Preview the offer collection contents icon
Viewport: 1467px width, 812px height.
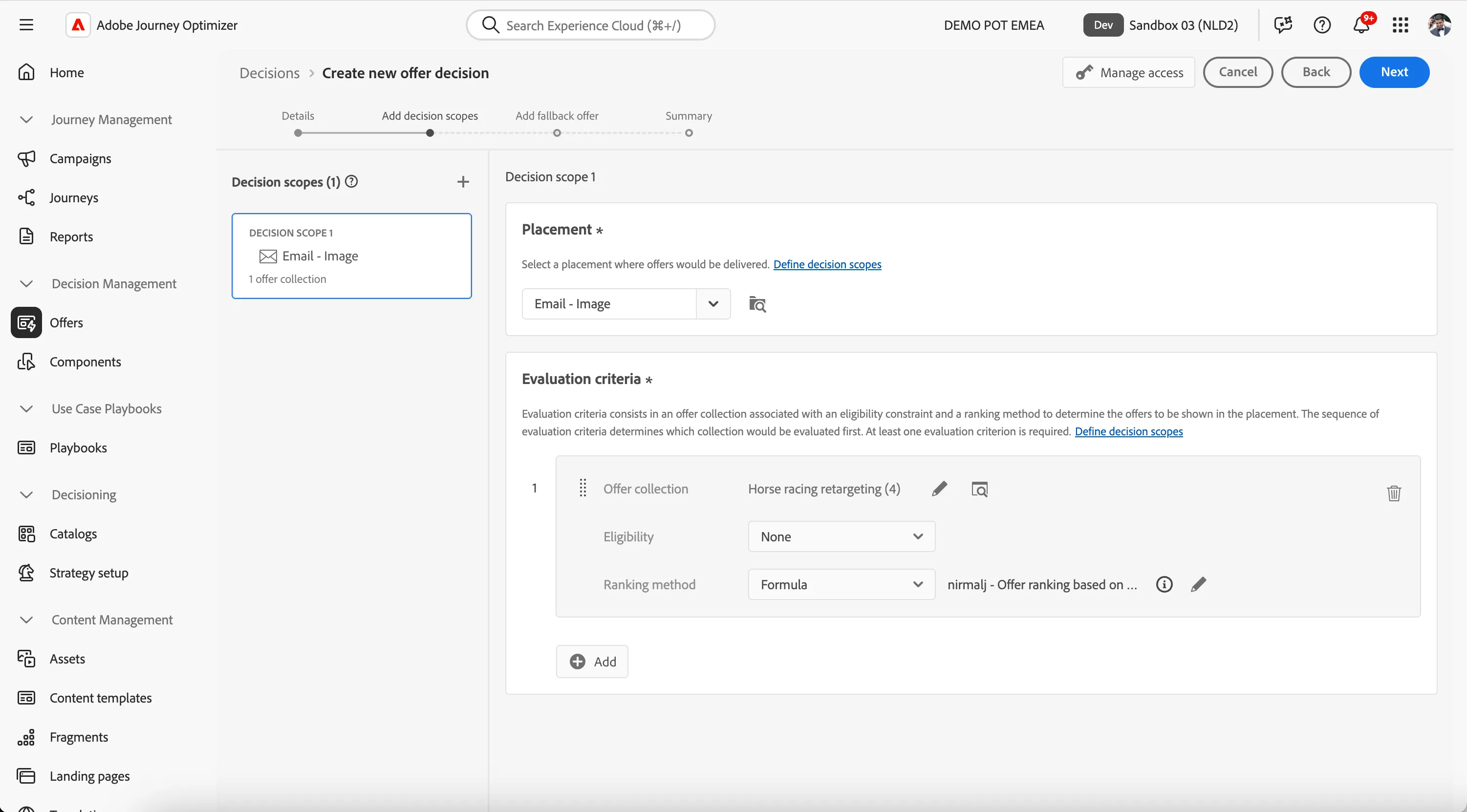979,489
